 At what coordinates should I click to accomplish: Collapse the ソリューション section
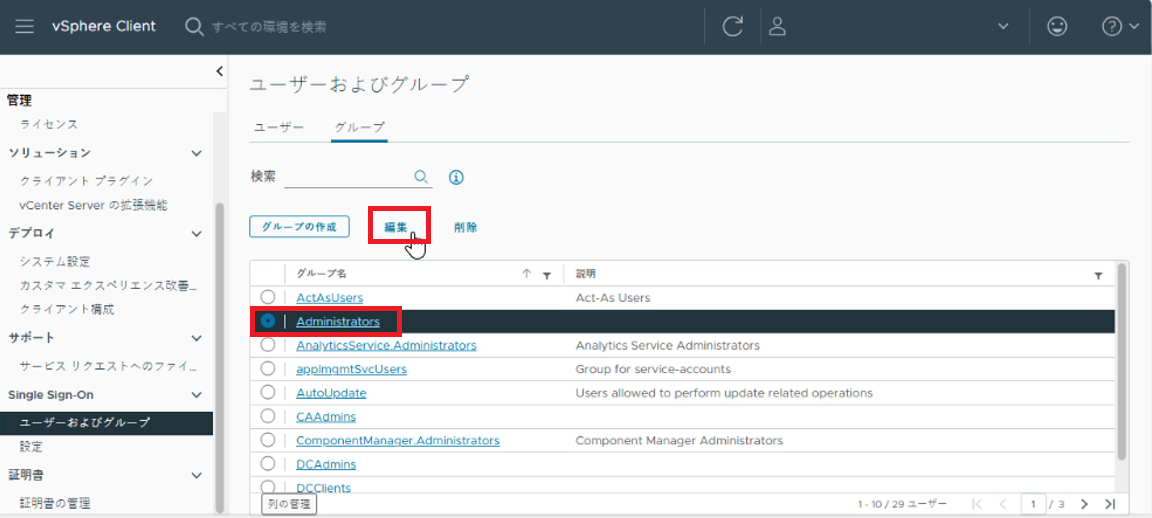pos(196,153)
